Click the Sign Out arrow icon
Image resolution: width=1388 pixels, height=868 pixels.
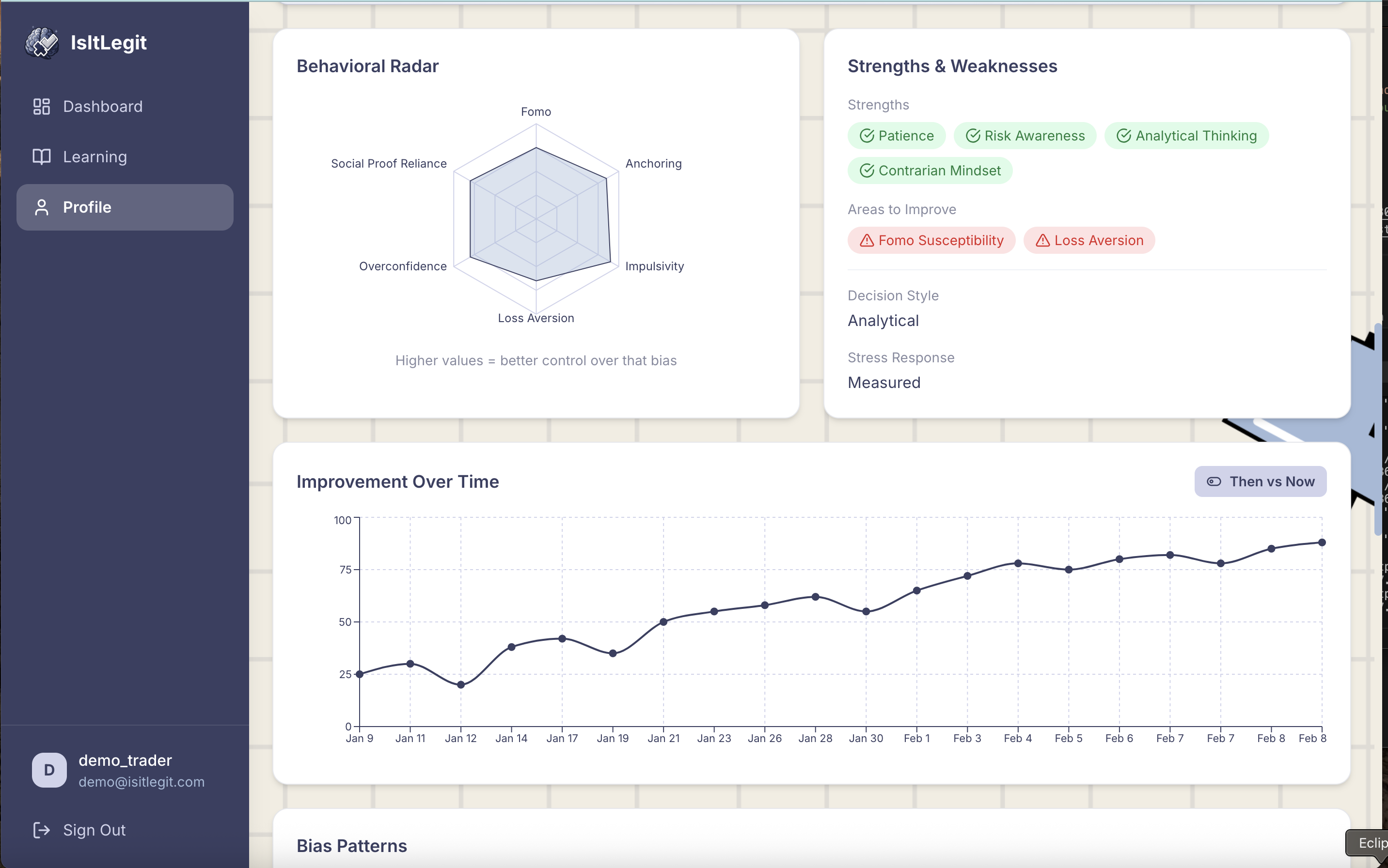point(41,830)
